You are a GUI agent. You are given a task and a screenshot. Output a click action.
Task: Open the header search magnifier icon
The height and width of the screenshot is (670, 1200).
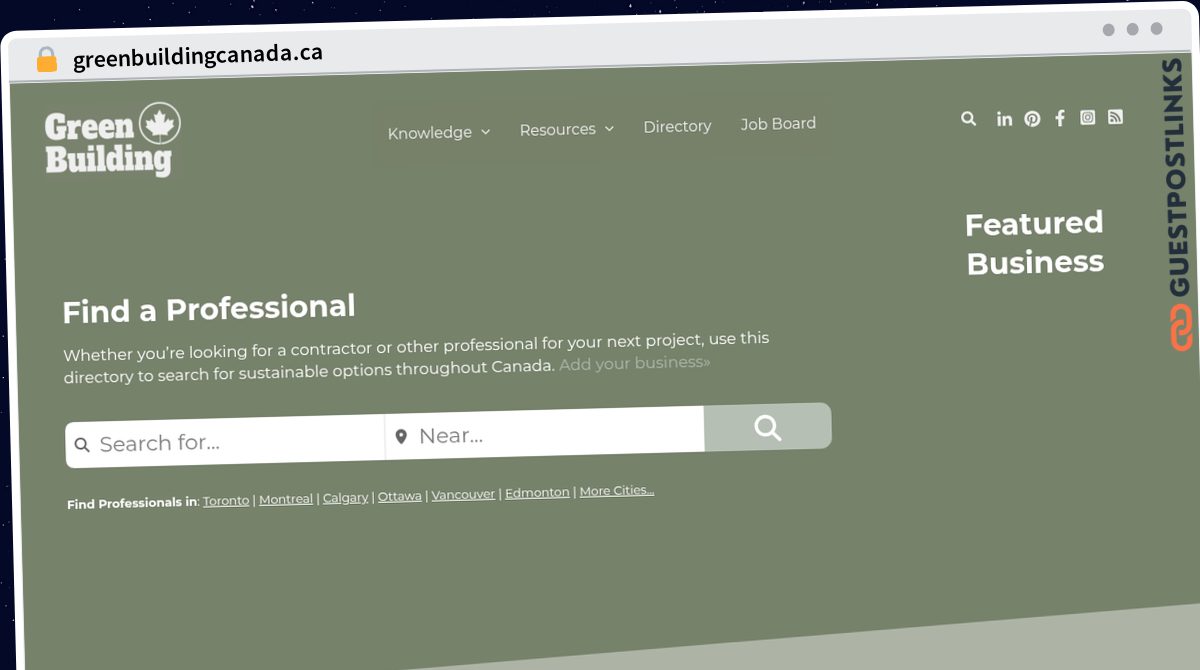pos(968,118)
